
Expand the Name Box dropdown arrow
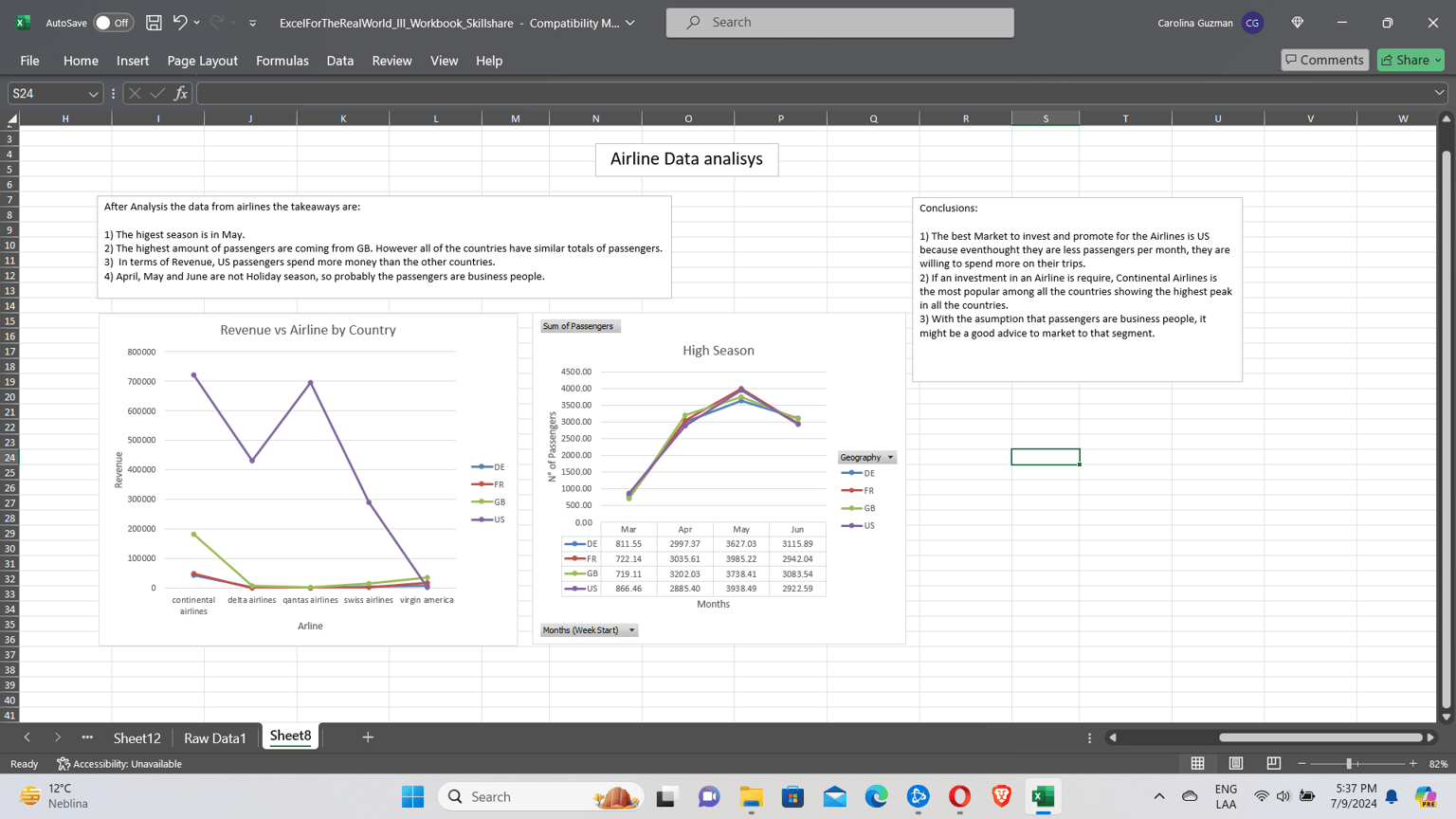pos(93,93)
